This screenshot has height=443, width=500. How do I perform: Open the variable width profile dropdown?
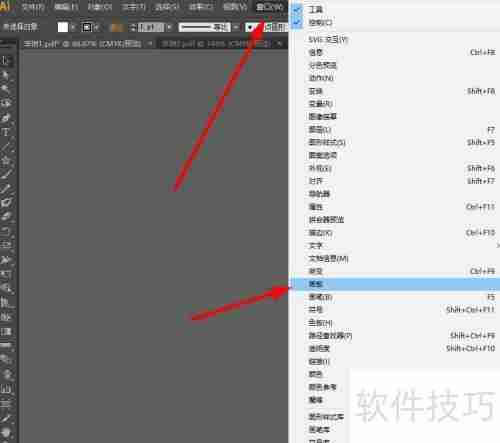236,27
